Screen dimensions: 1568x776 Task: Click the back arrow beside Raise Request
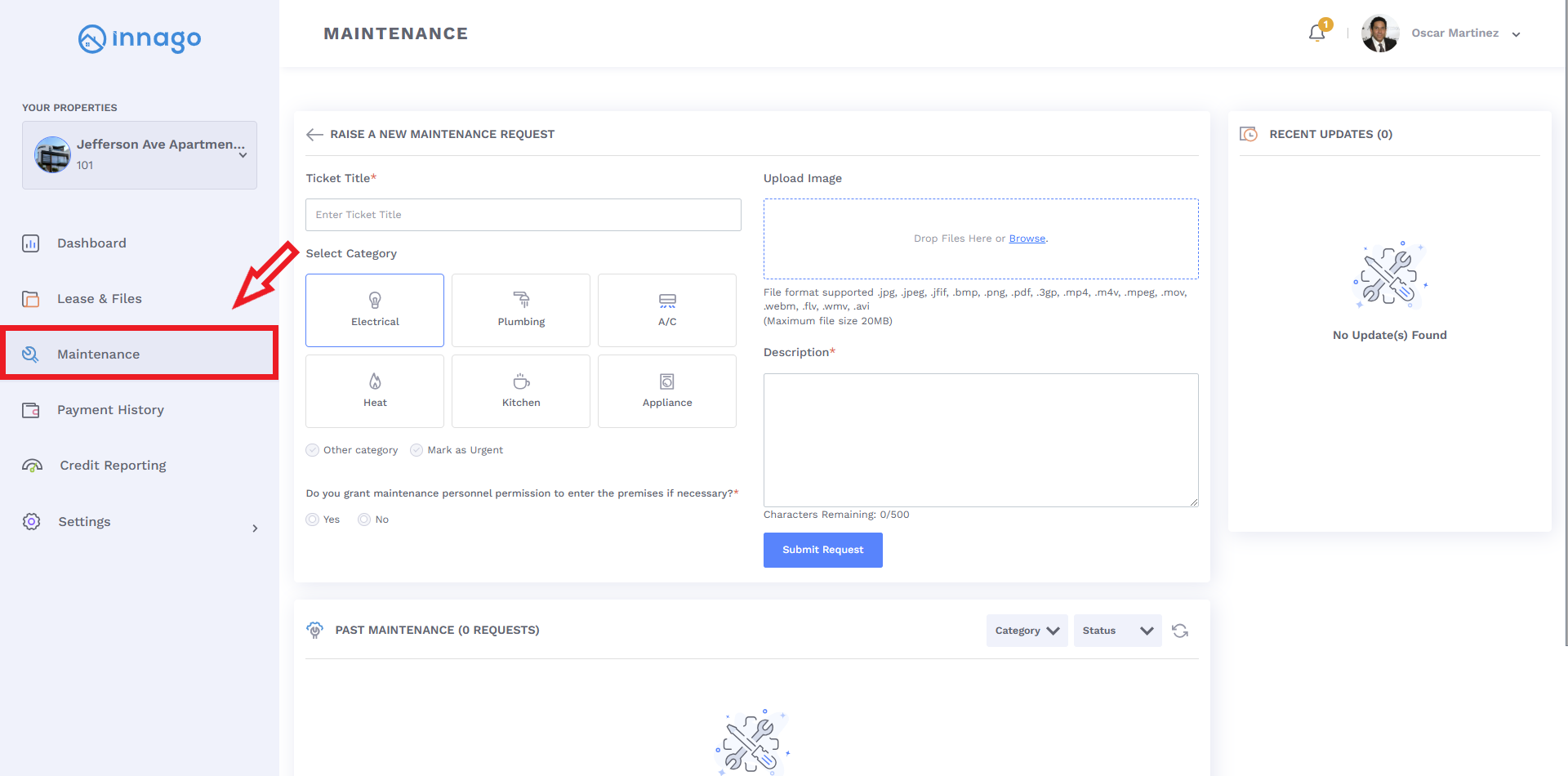[314, 135]
